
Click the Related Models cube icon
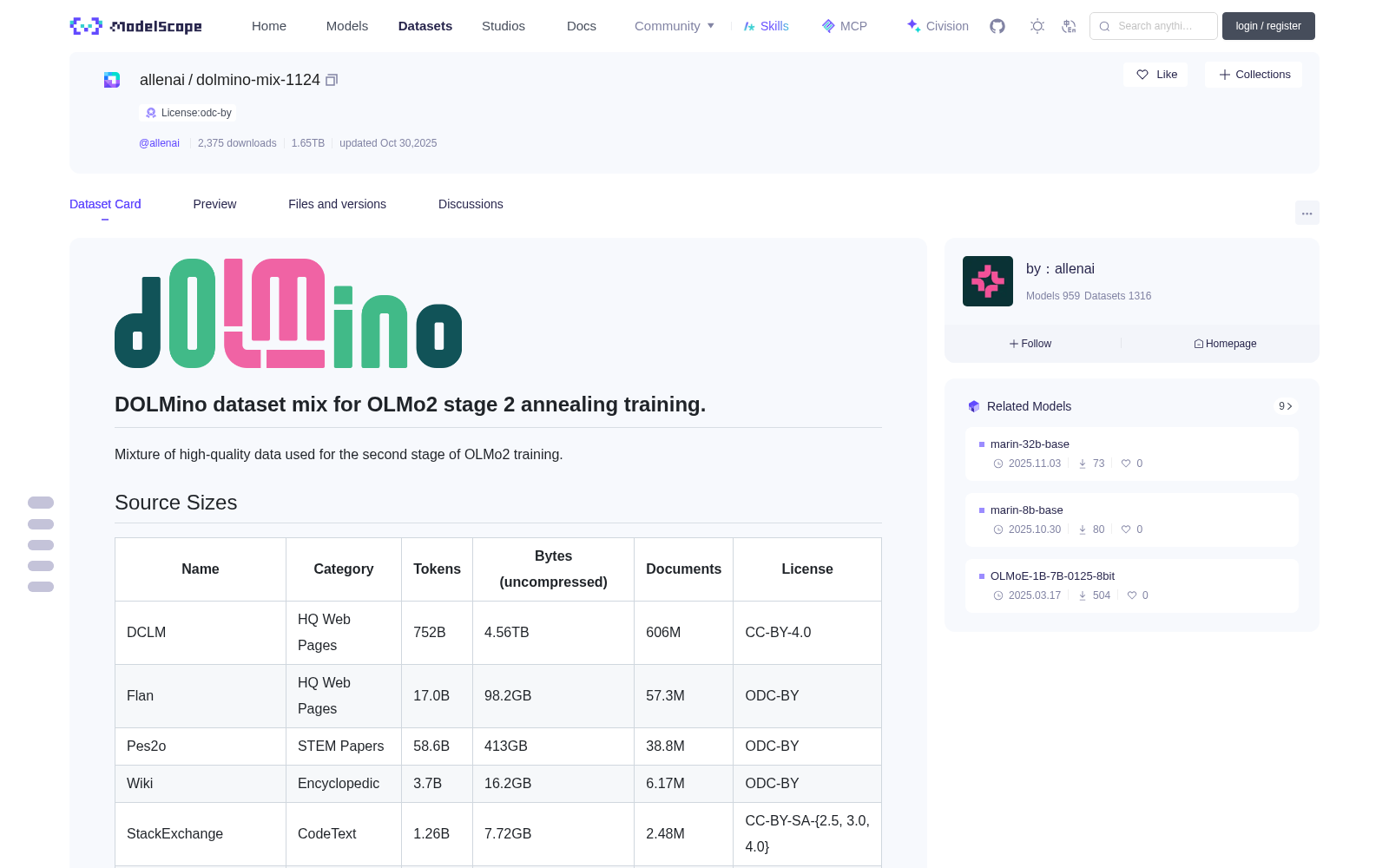click(x=974, y=406)
